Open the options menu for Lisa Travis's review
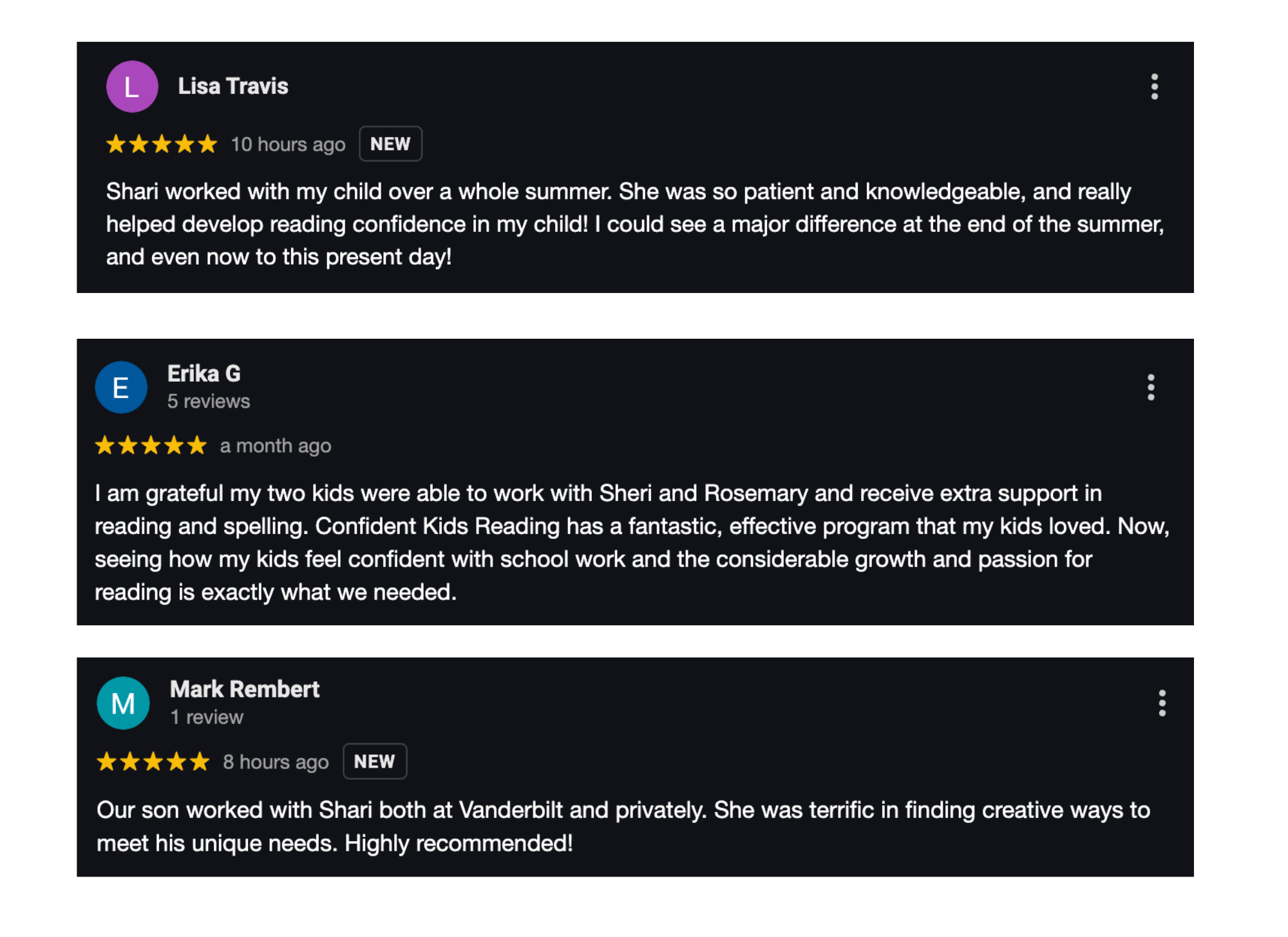Image resolution: width=1288 pixels, height=937 pixels. pyautogui.click(x=1154, y=87)
